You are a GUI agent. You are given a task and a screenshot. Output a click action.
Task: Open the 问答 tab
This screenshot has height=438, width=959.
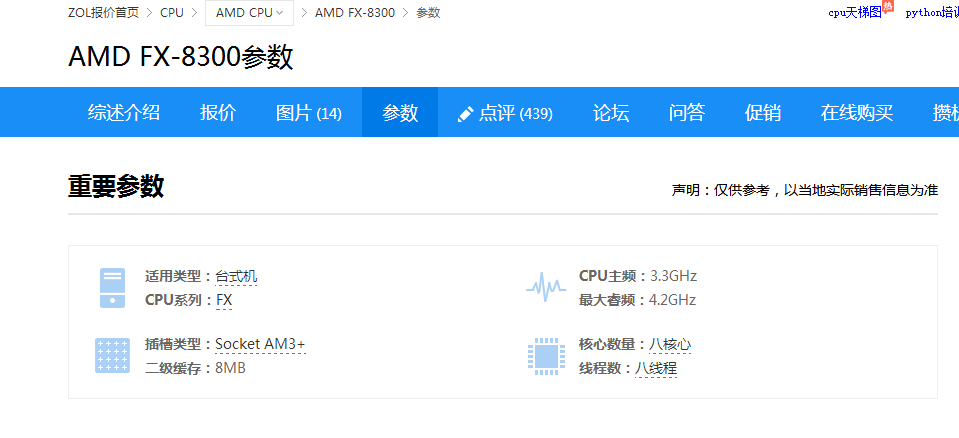tap(687, 113)
